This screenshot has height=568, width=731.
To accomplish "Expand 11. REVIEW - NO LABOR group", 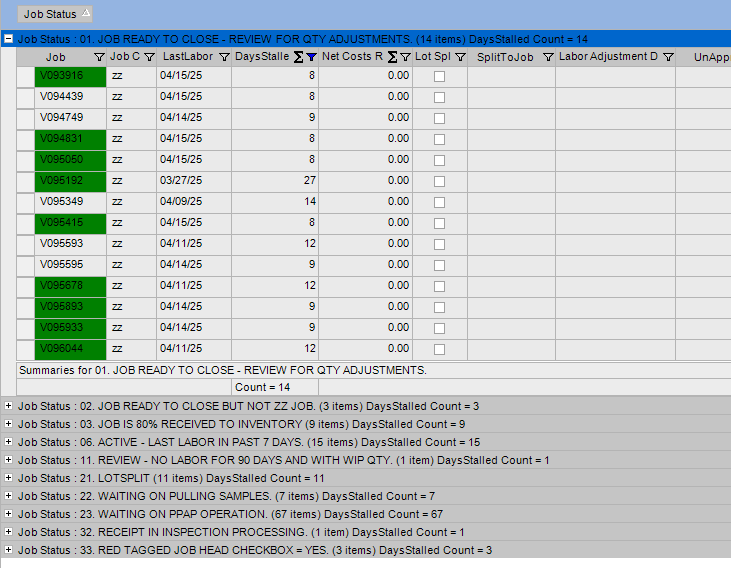I will 8,460.
